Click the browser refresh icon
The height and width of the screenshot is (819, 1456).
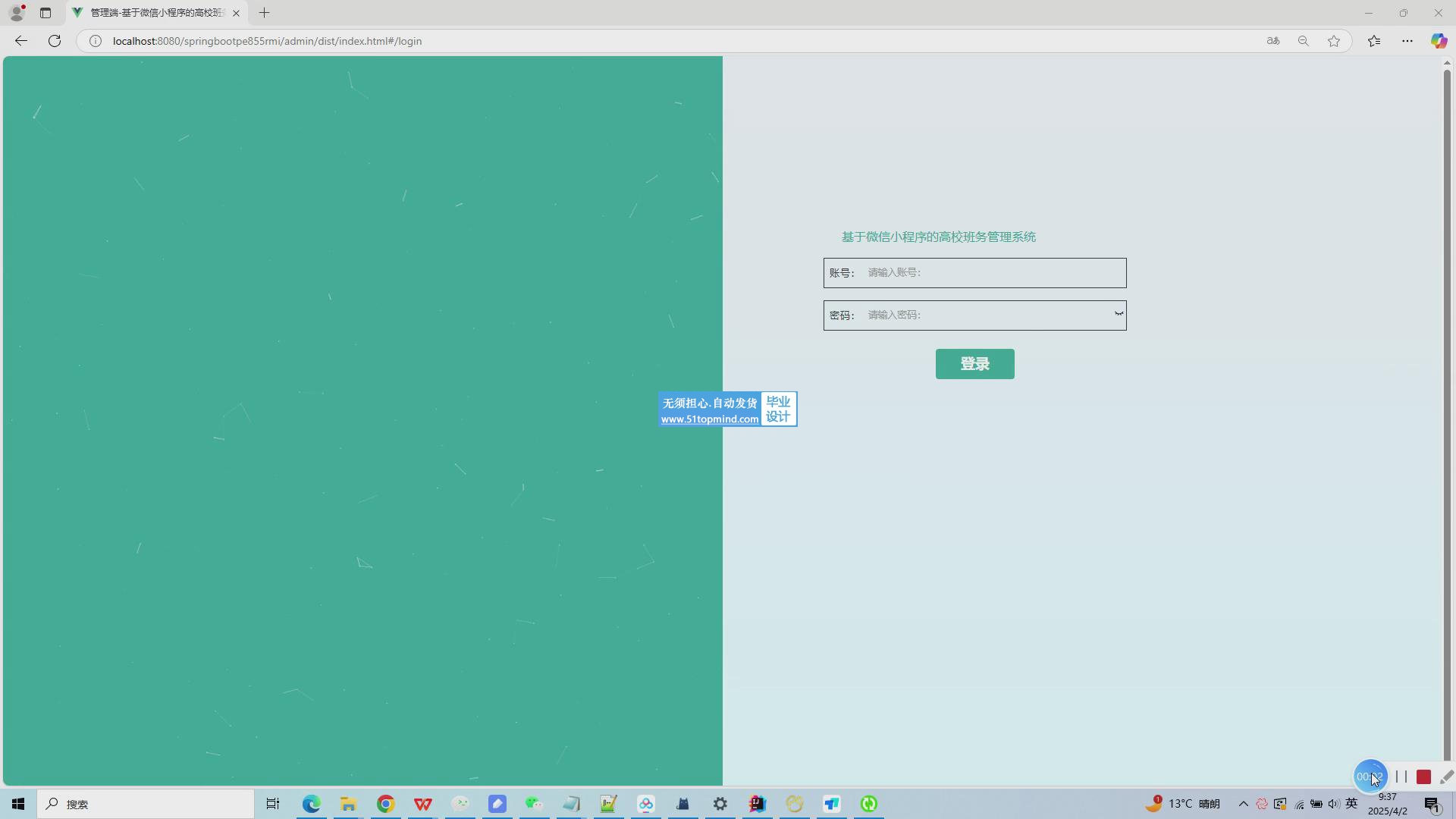point(55,41)
